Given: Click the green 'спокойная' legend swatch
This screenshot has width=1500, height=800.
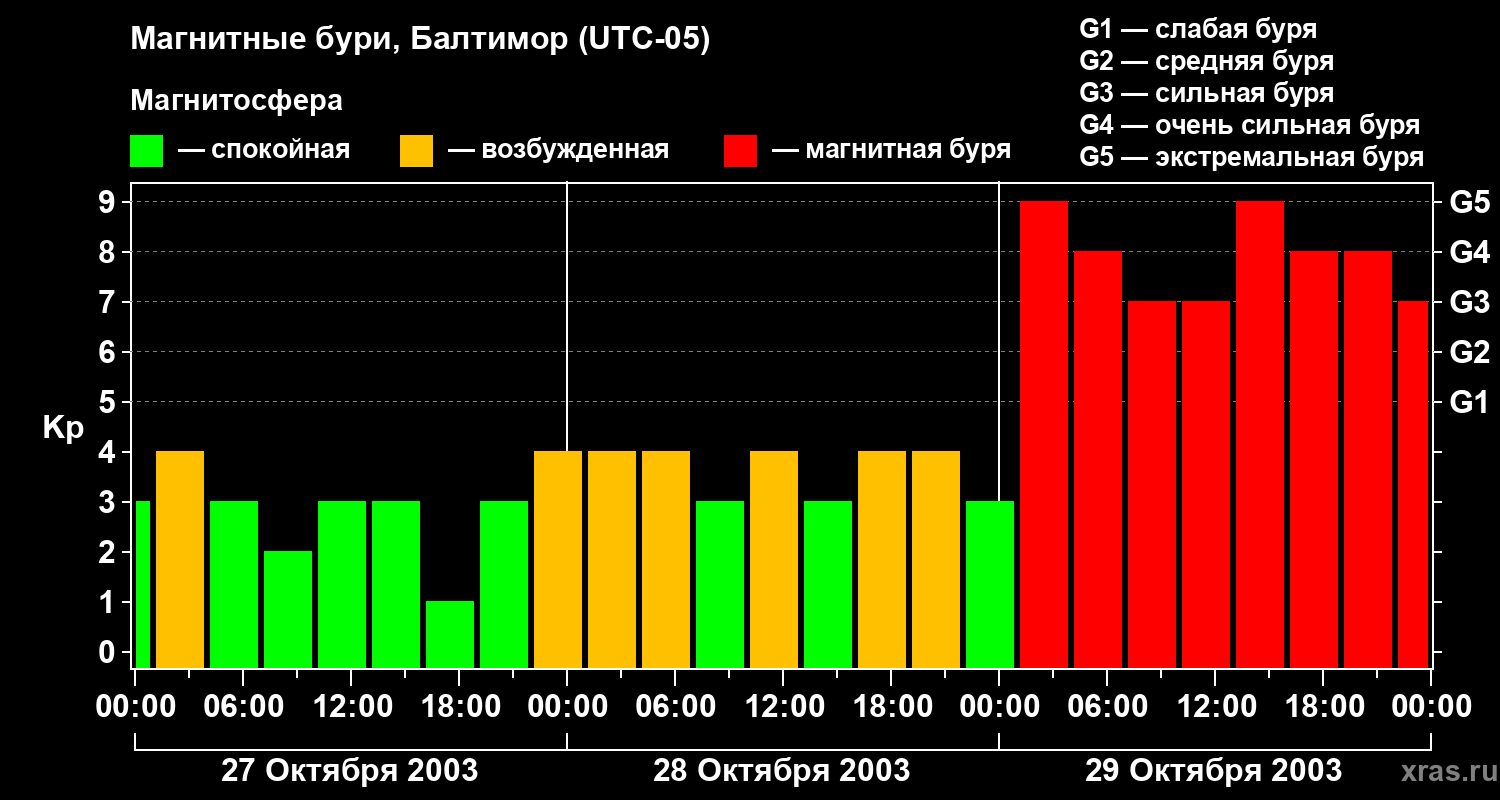Looking at the screenshot, I should pyautogui.click(x=147, y=151).
